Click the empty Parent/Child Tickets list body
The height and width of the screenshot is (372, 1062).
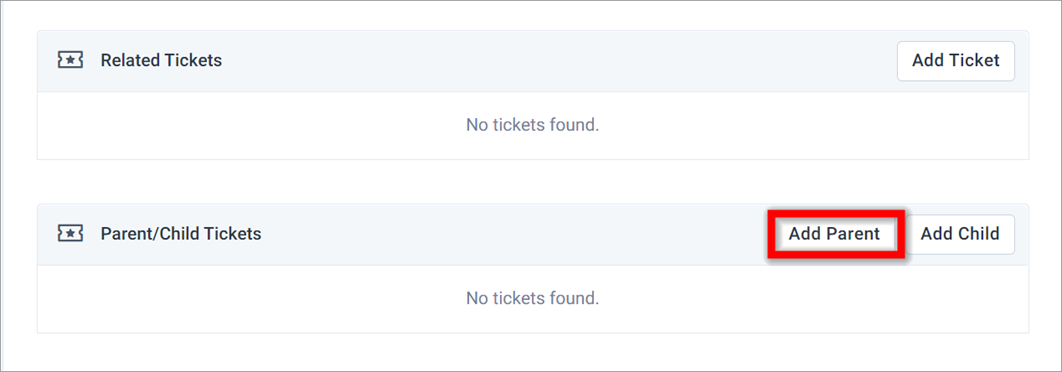[x=532, y=299]
